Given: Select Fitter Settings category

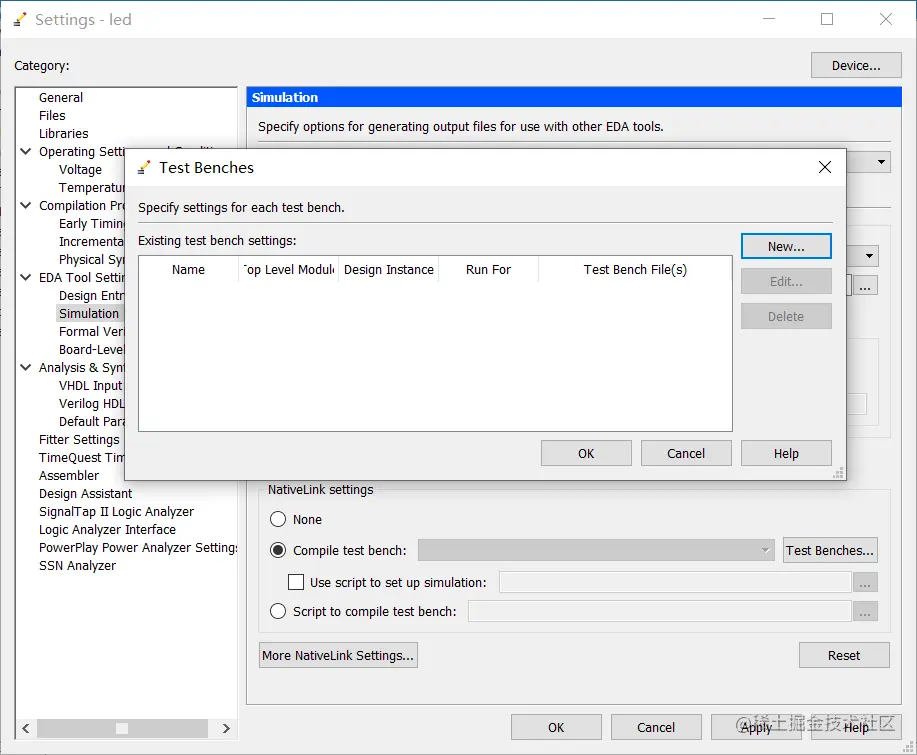Looking at the screenshot, I should [79, 440].
